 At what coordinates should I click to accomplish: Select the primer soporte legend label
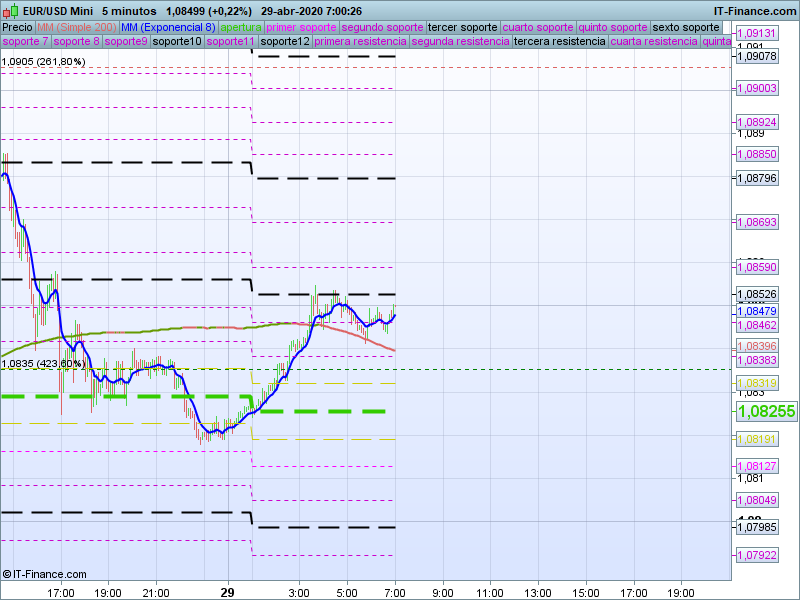302,27
